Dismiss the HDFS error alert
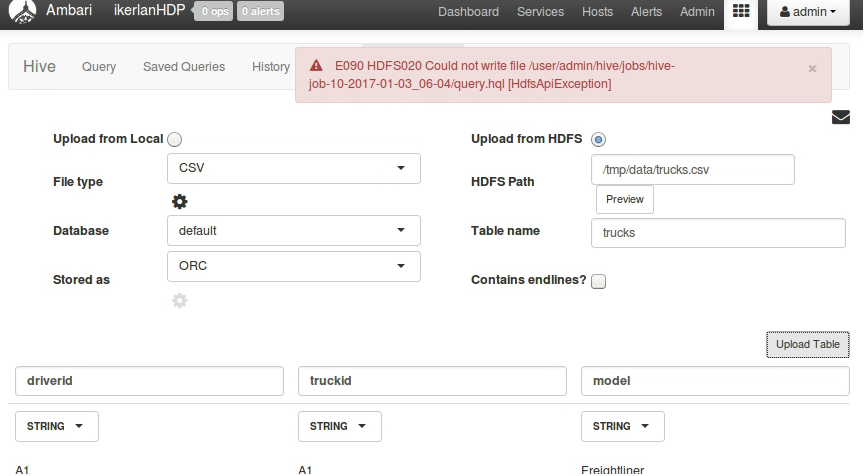This screenshot has width=867, height=476. [x=812, y=69]
